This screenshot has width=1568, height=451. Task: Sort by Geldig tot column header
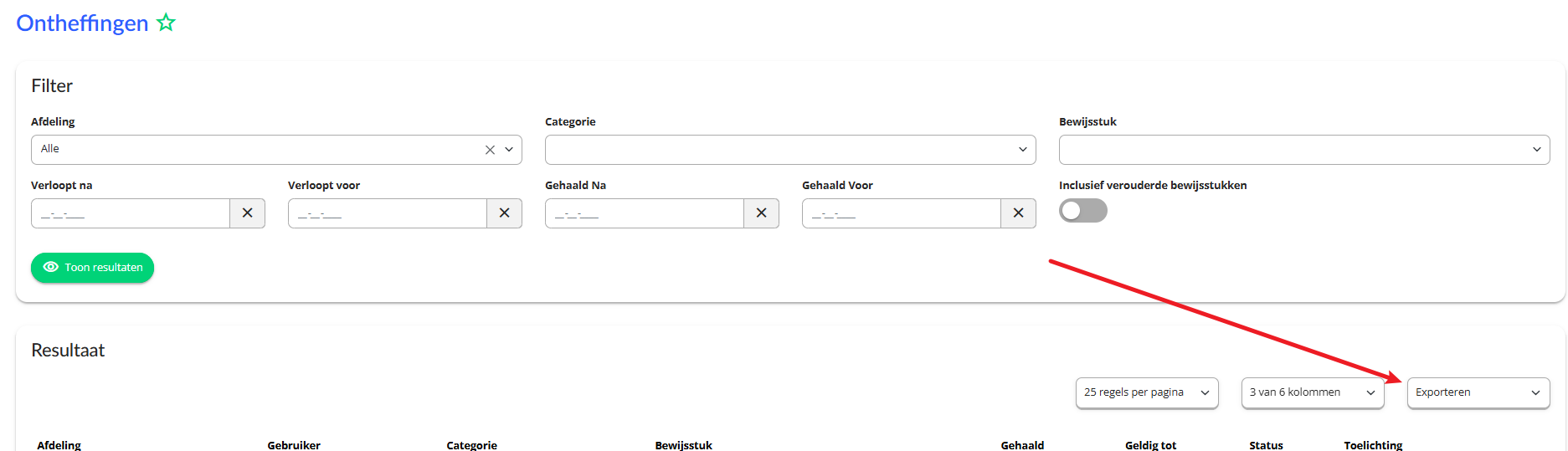tap(1150, 445)
